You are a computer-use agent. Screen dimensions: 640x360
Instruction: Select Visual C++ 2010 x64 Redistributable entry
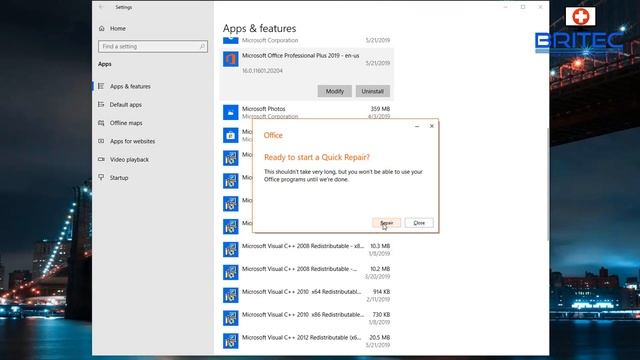click(x=306, y=295)
